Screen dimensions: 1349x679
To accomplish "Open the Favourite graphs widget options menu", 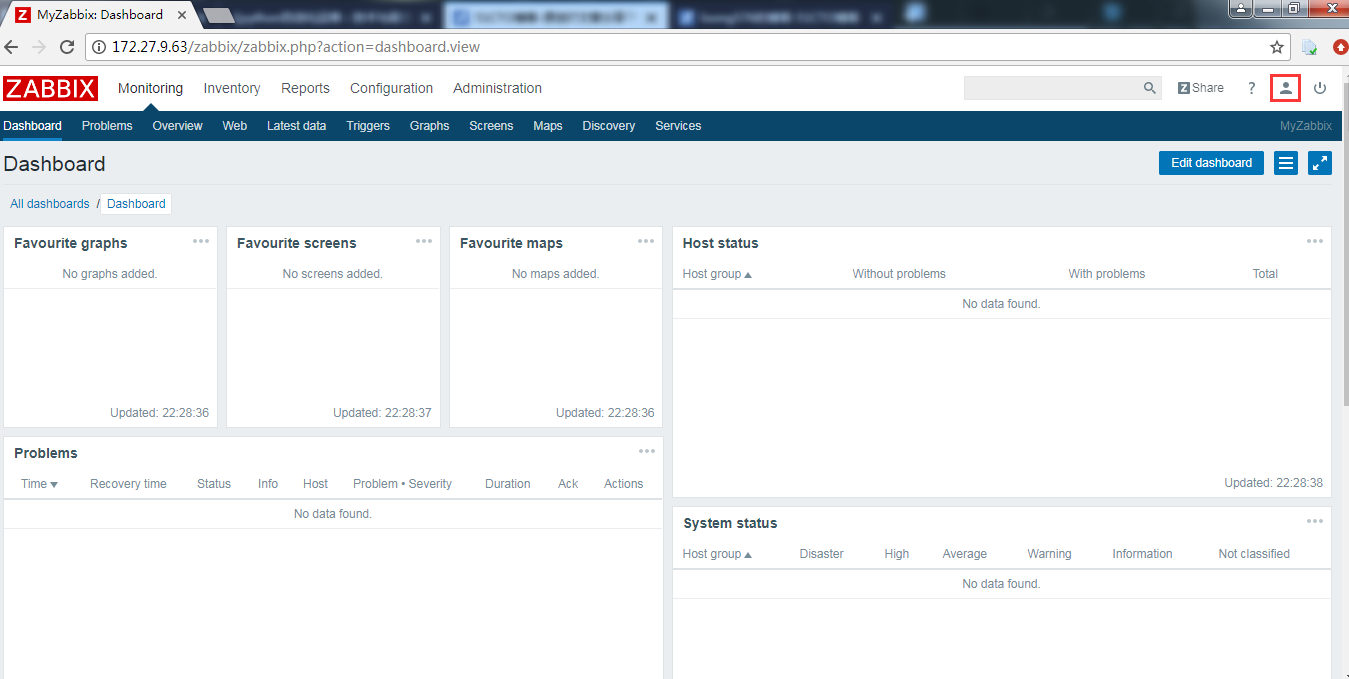I will 201,241.
